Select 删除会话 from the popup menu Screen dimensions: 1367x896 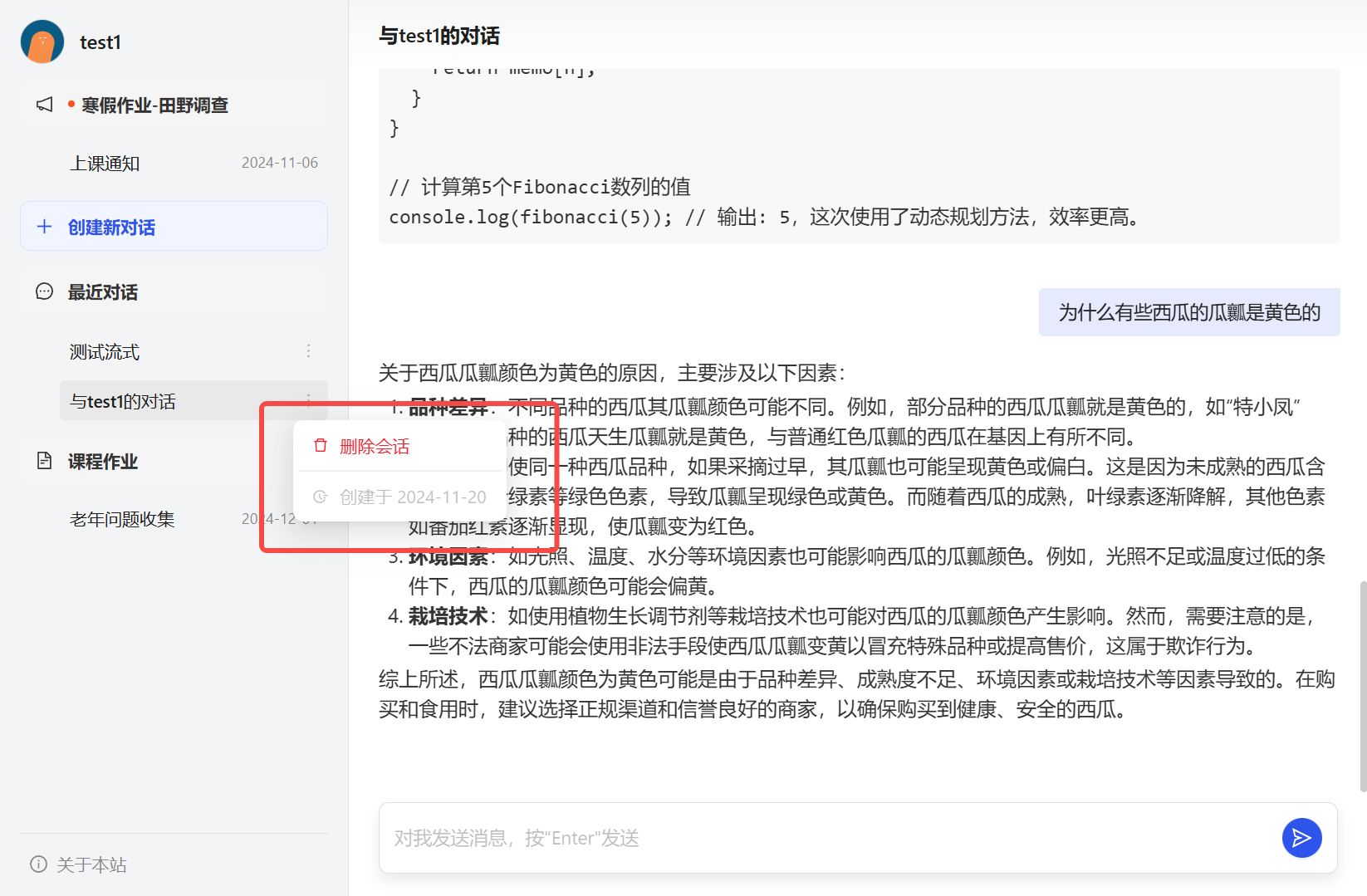[400, 447]
